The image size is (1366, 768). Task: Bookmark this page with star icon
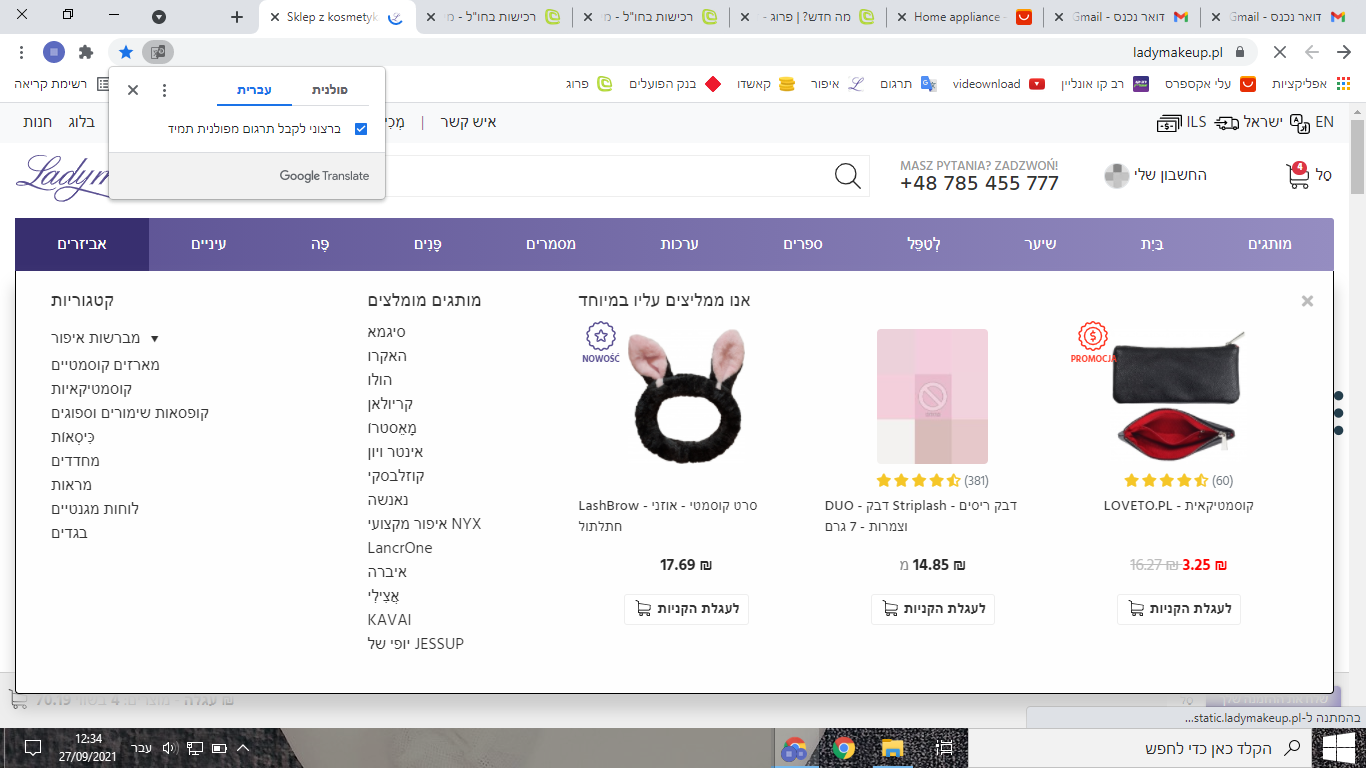(x=125, y=52)
